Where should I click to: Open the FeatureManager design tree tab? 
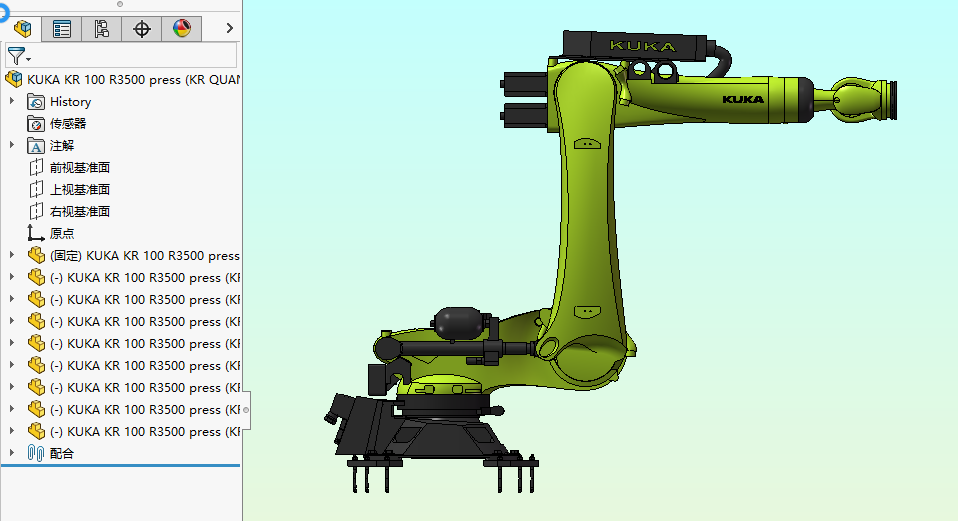point(23,28)
